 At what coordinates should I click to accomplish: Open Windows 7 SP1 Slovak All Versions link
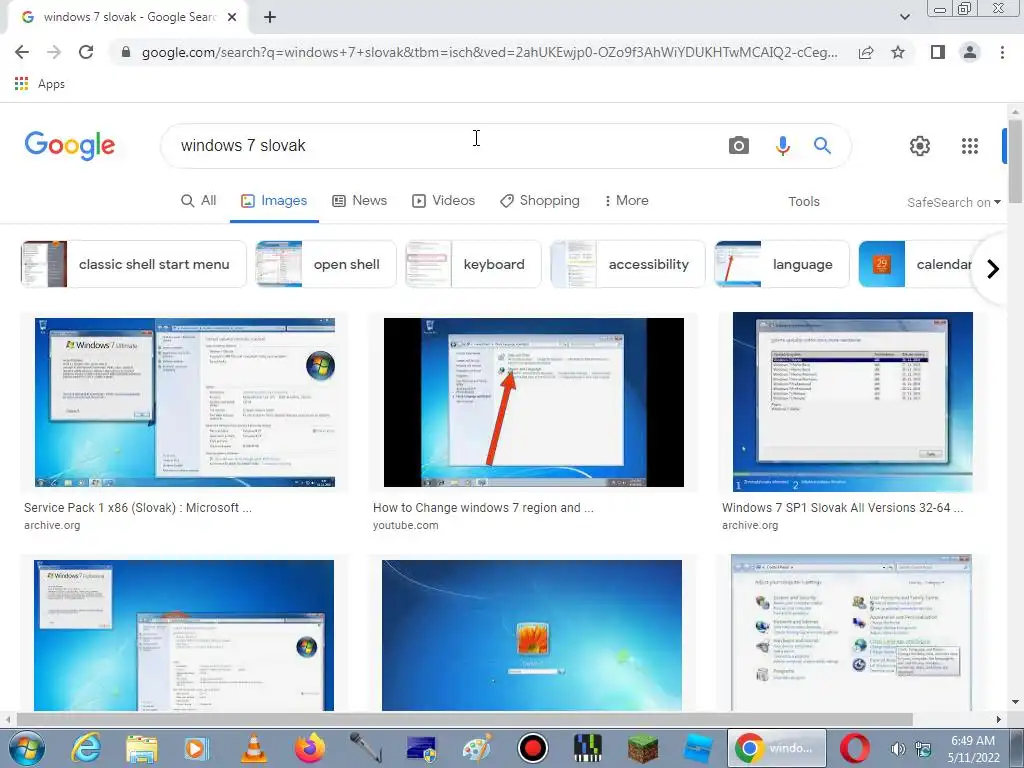pyautogui.click(x=842, y=507)
